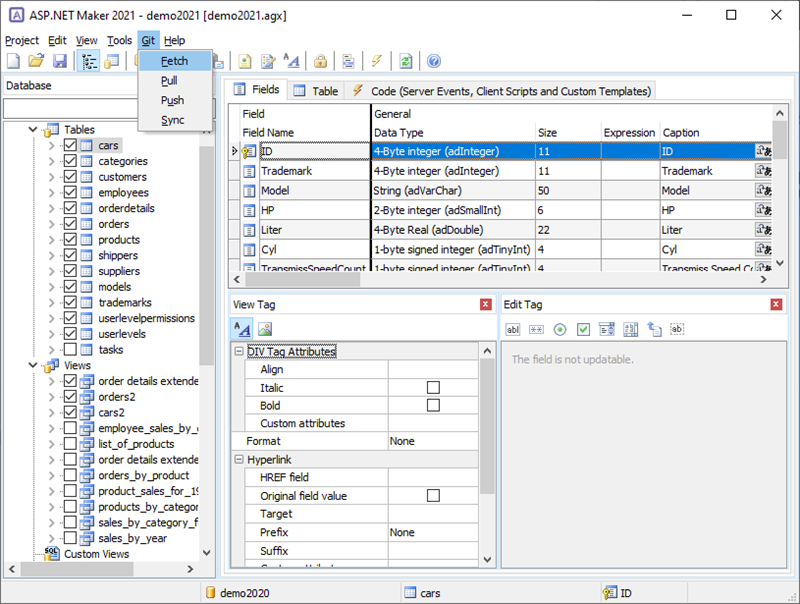The width and height of the screenshot is (800, 604).
Task: Click the caption translate icon in the Trademark row
Action: (763, 171)
